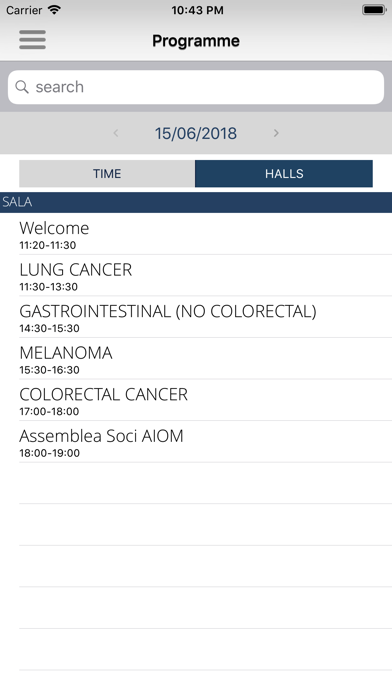Tap the SALA section header
The height and width of the screenshot is (696, 392).
point(196,202)
